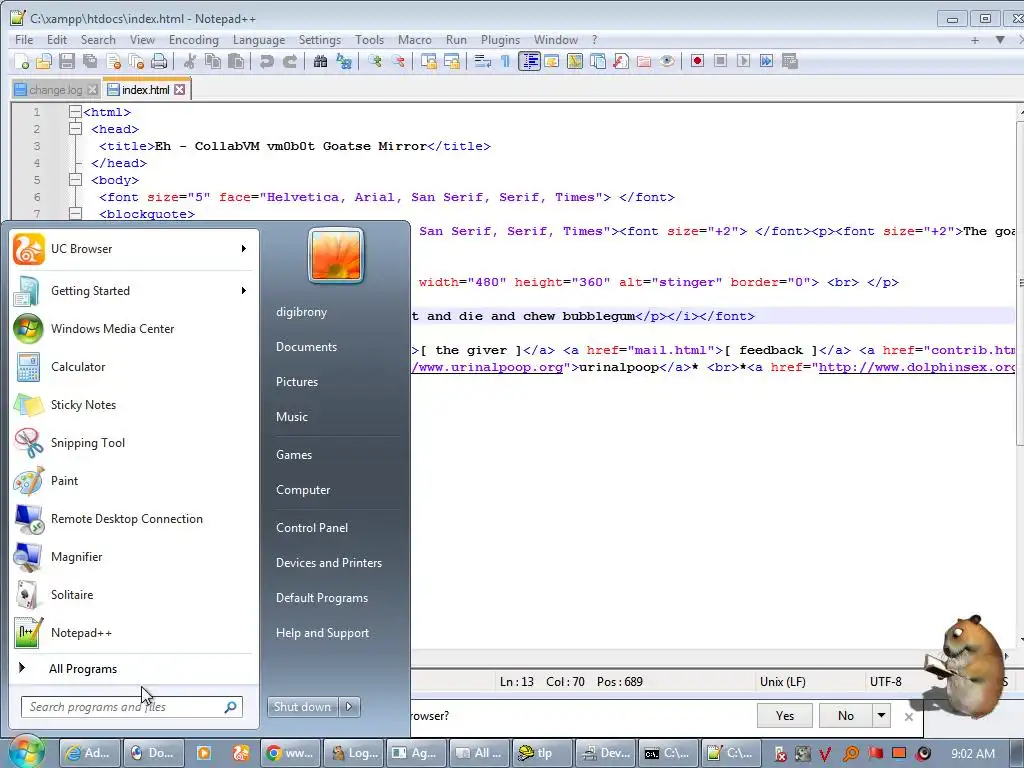Click the Undo arrow icon
Viewport: 1024px width, 768px height.
coord(266,61)
